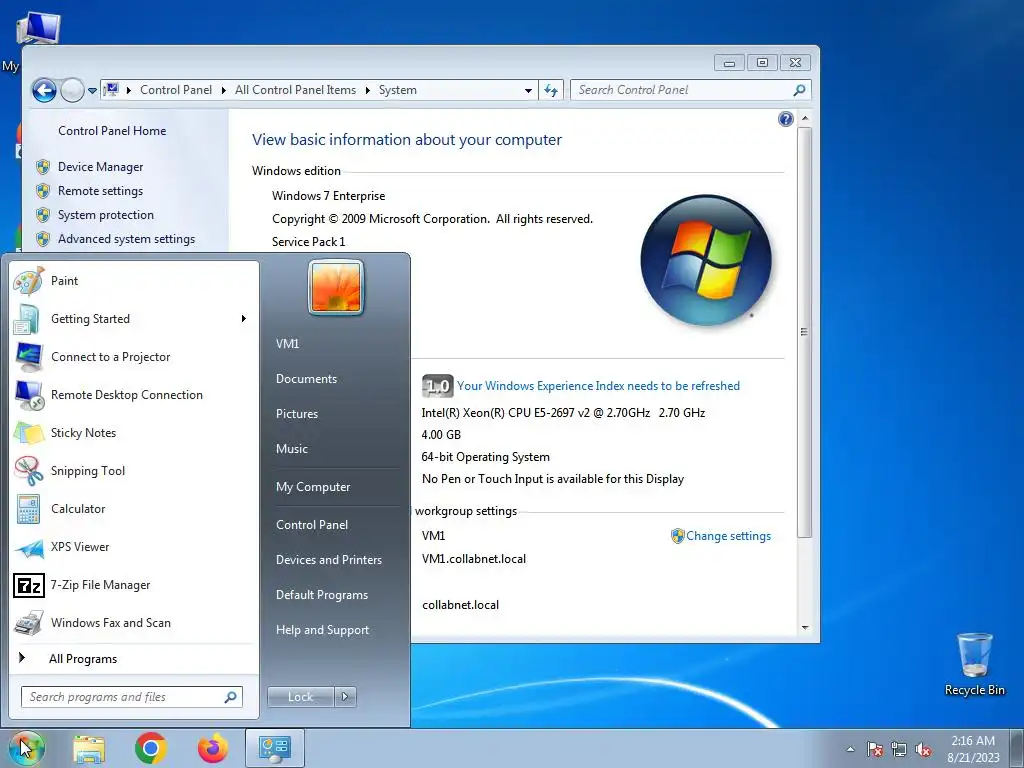Click the Start orb button
Screen dimensions: 1024x768
pyautogui.click(x=26, y=748)
